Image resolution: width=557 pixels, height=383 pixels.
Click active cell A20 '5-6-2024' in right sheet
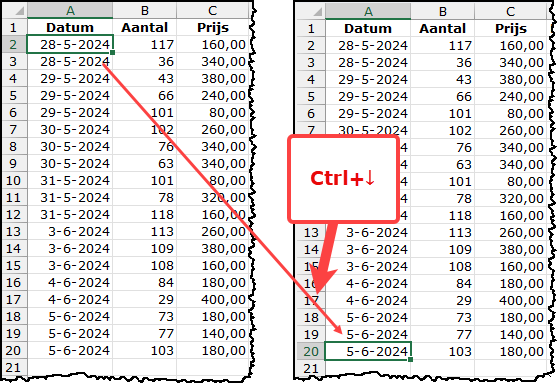coord(368,351)
